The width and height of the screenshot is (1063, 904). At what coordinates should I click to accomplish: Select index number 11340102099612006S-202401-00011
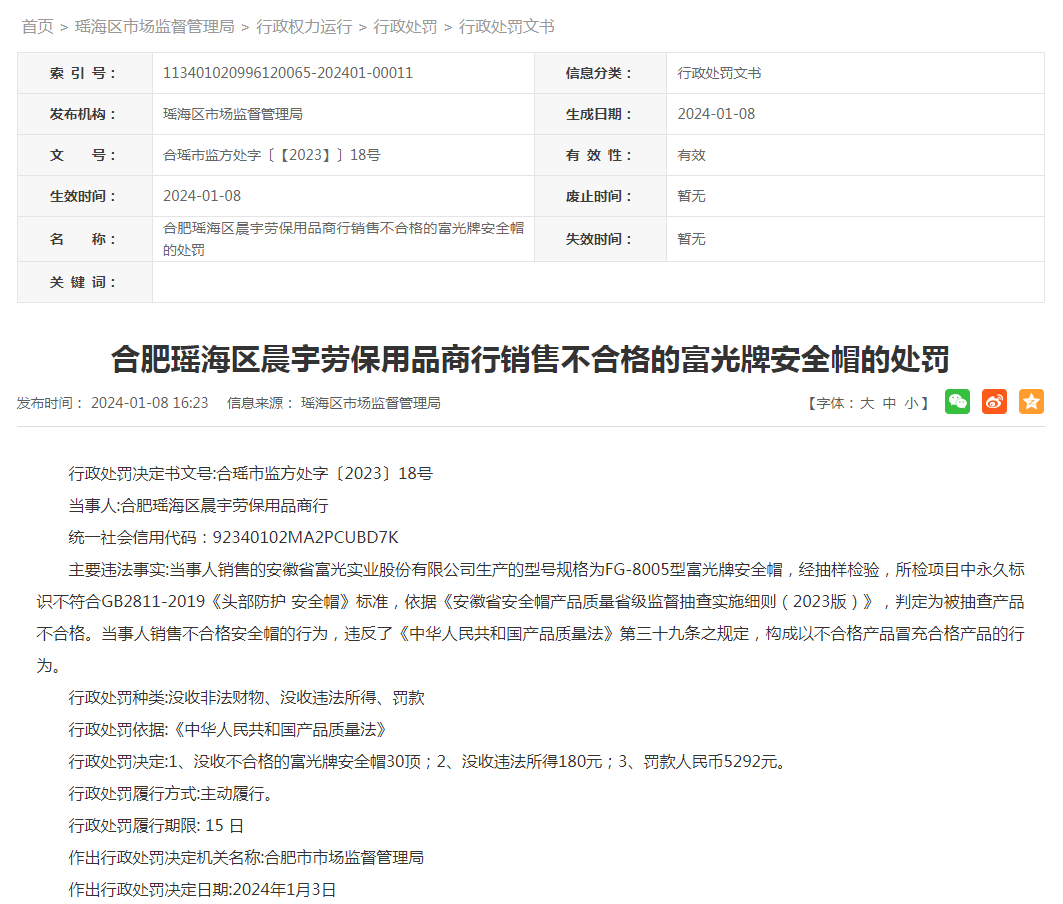click(x=288, y=73)
